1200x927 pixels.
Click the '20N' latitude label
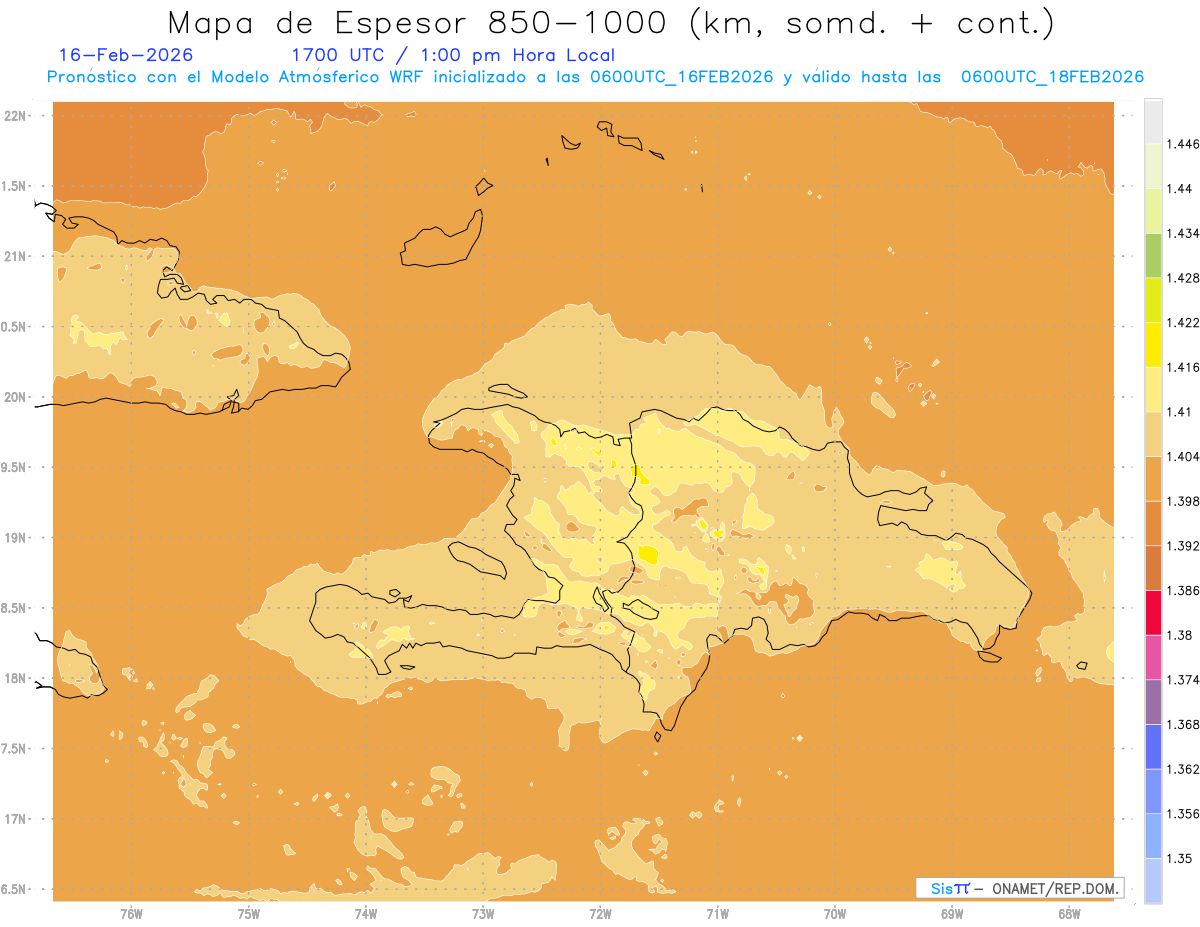tap(17, 397)
